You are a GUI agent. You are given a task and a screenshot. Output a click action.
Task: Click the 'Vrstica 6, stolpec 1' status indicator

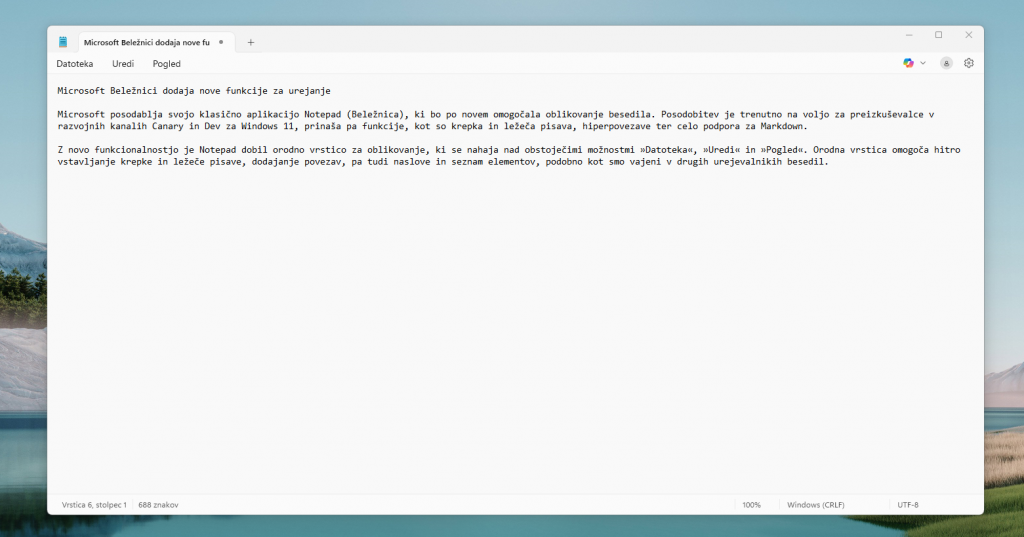[94, 505]
